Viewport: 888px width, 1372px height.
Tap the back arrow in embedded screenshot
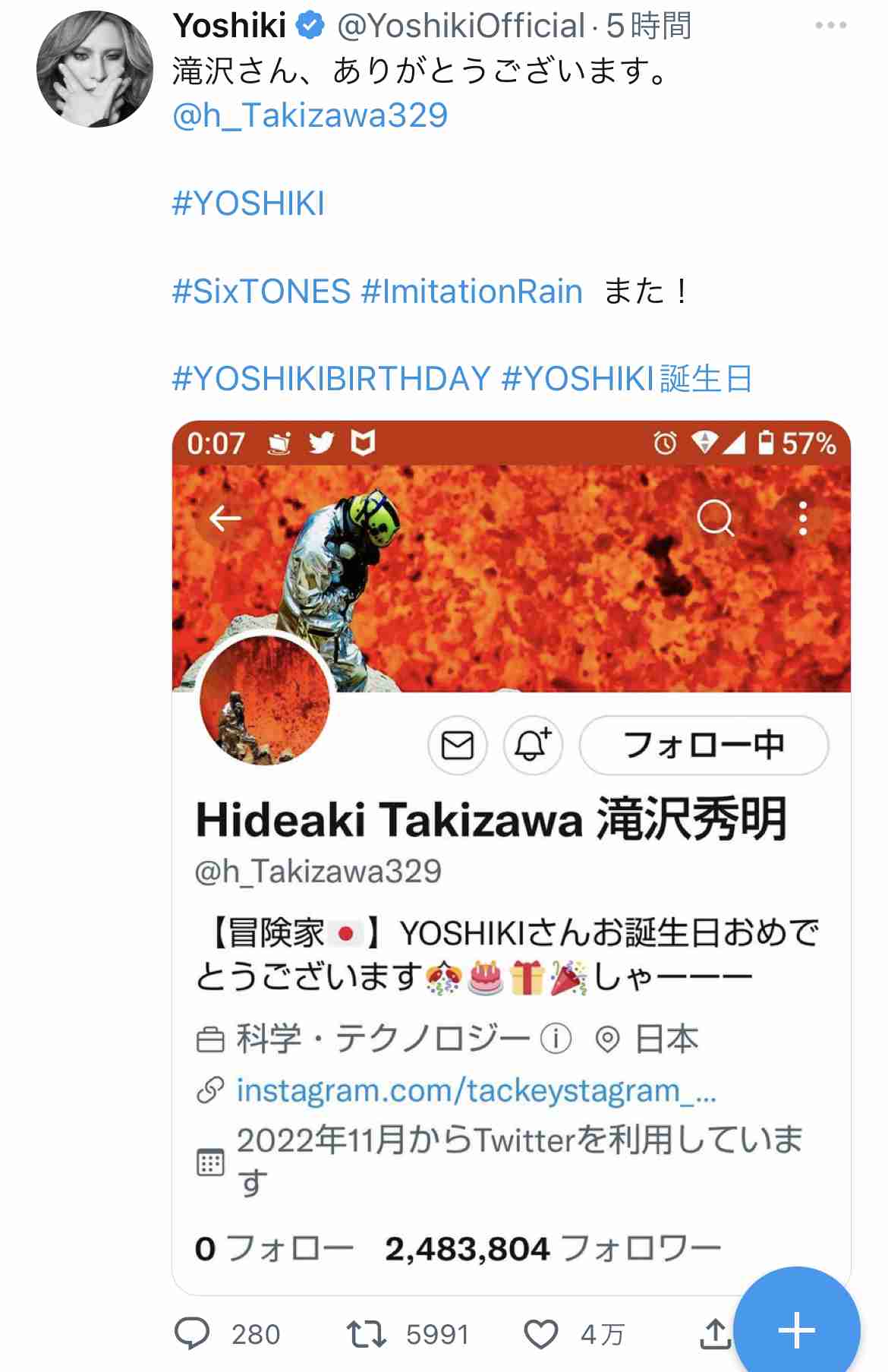225,519
